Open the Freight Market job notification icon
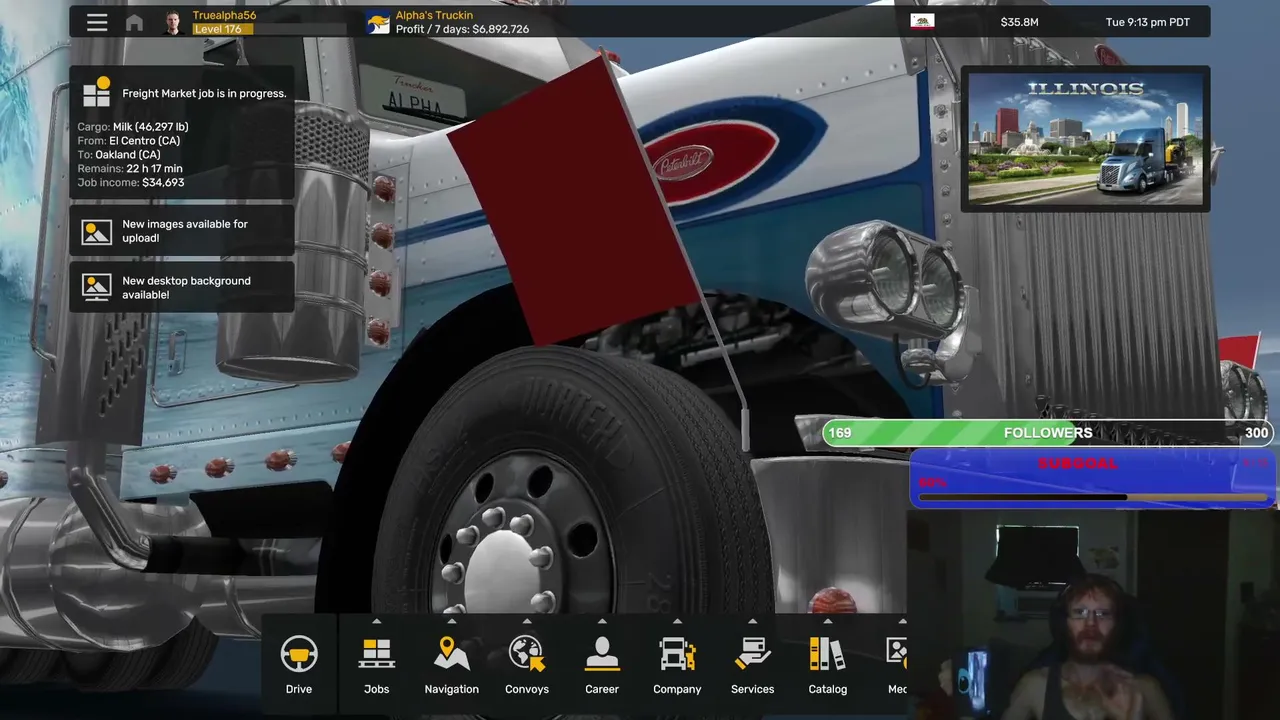1280x720 pixels. (96, 92)
